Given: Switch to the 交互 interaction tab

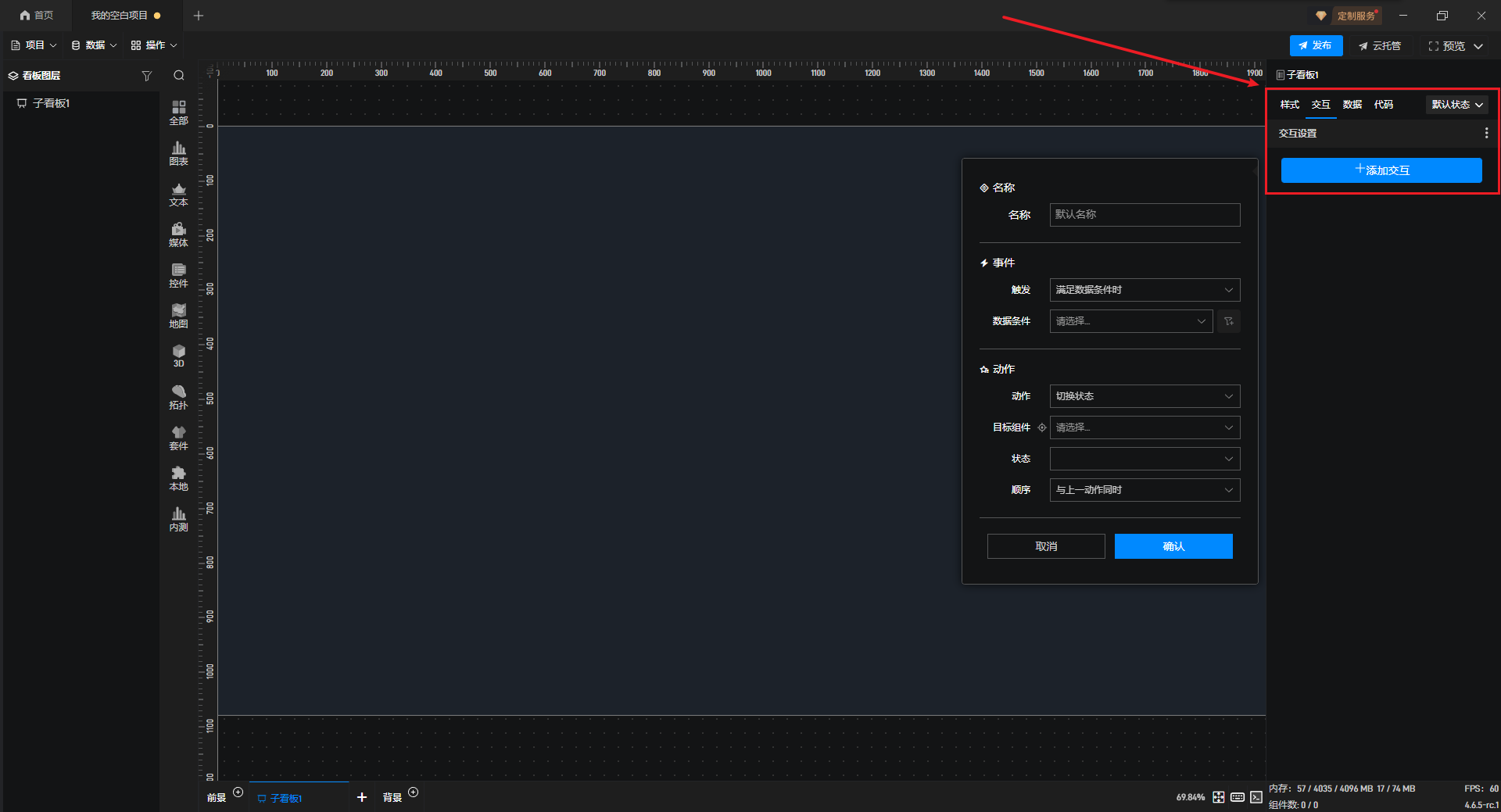Looking at the screenshot, I should pyautogui.click(x=1321, y=105).
